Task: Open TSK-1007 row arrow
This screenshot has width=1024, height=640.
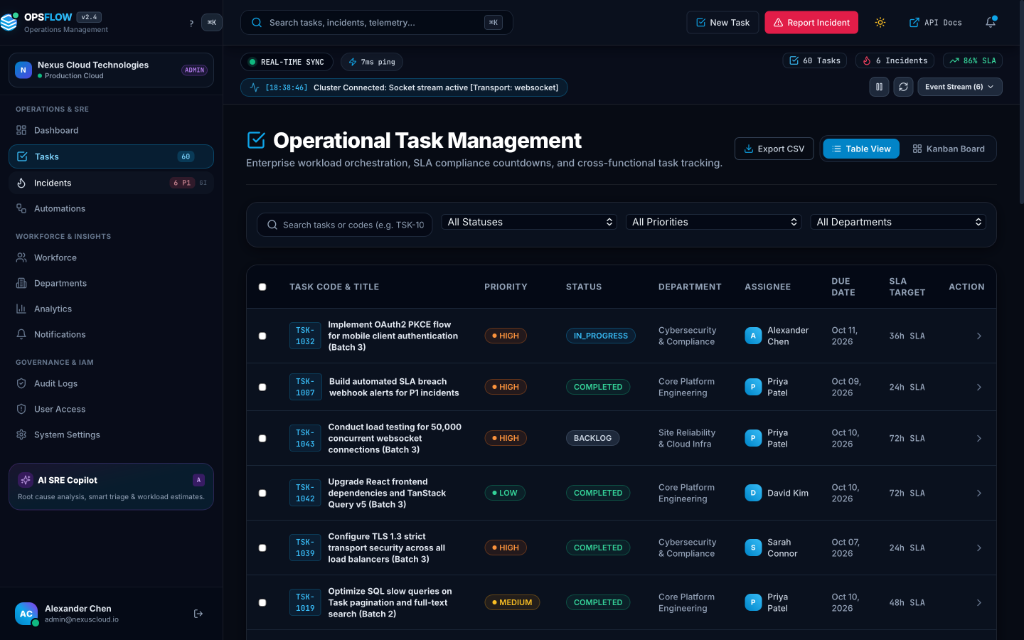Action: (x=979, y=387)
